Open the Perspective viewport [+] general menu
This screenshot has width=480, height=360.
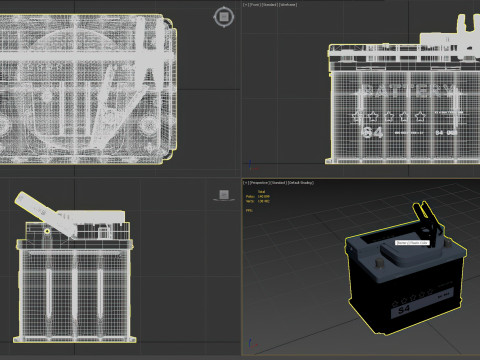point(246,183)
